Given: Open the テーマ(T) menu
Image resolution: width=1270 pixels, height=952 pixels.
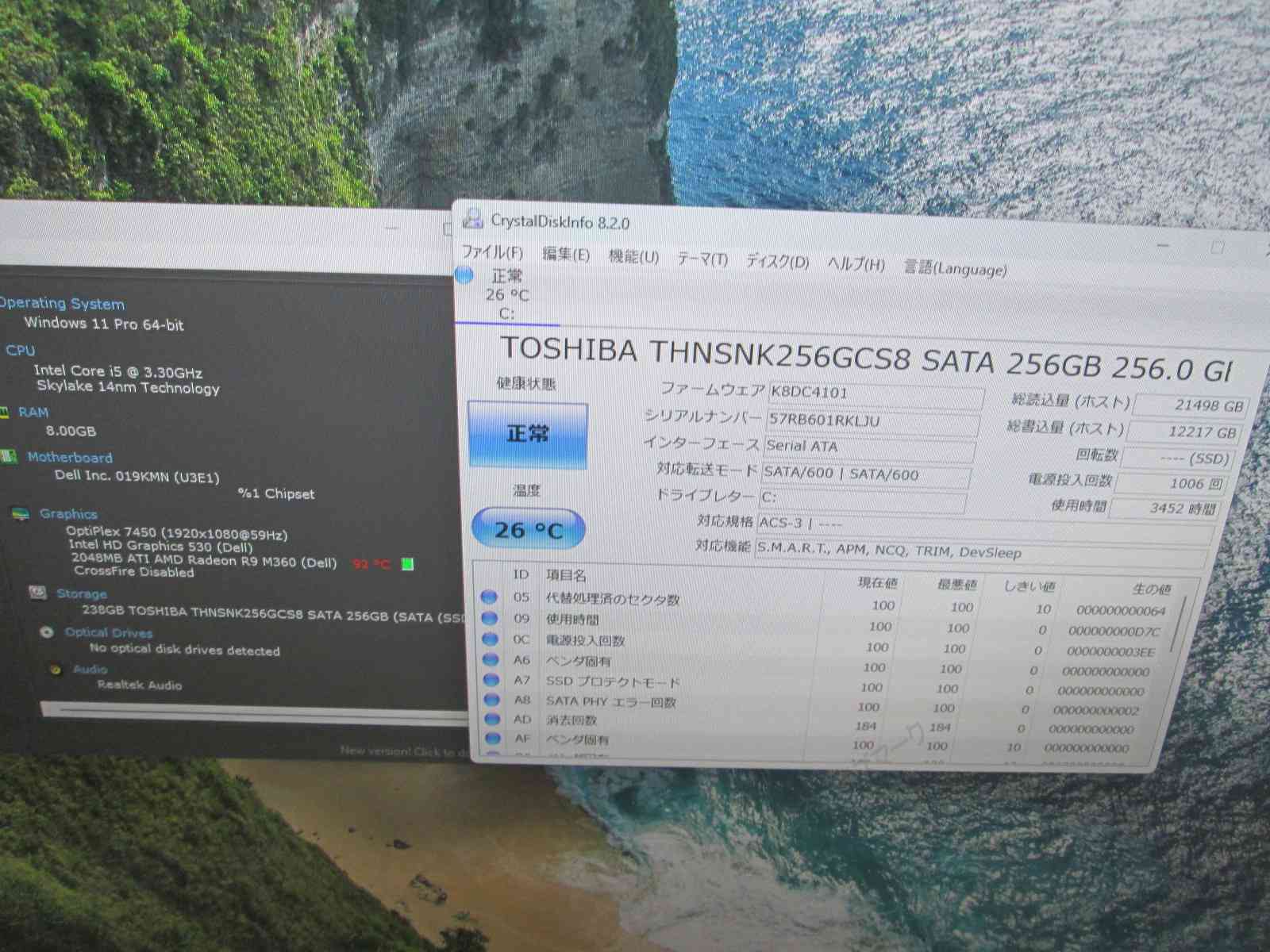Looking at the screenshot, I should point(702,259).
